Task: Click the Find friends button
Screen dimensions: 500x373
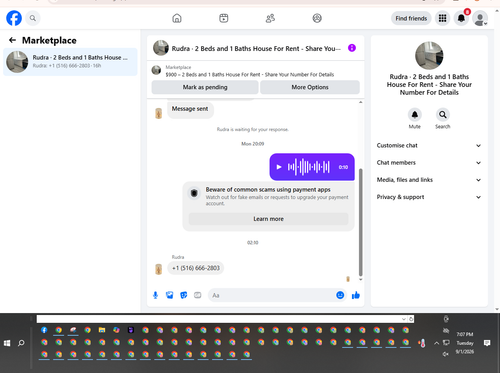Action: pos(411,18)
